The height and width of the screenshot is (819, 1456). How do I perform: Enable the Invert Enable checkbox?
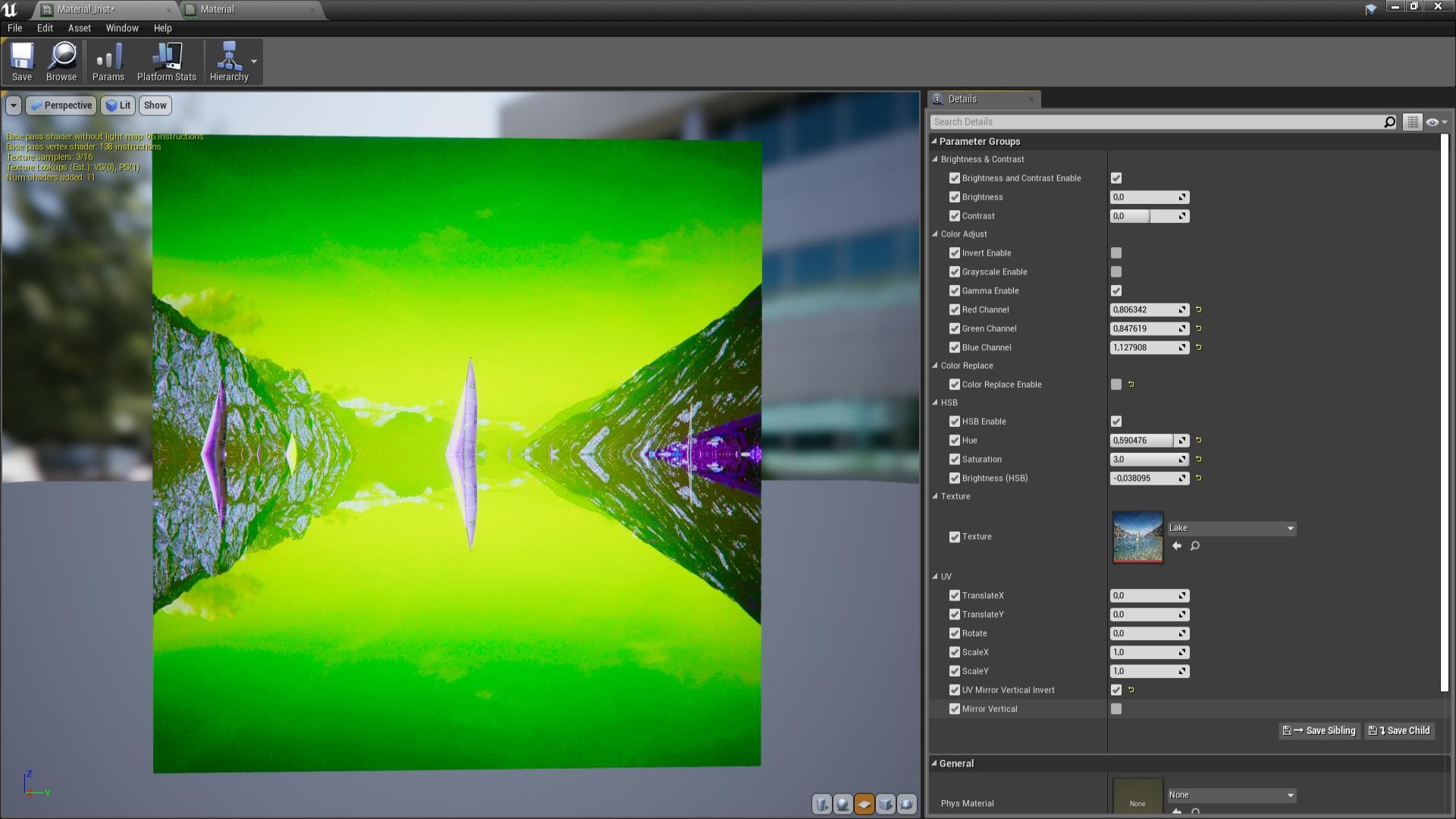click(1116, 253)
